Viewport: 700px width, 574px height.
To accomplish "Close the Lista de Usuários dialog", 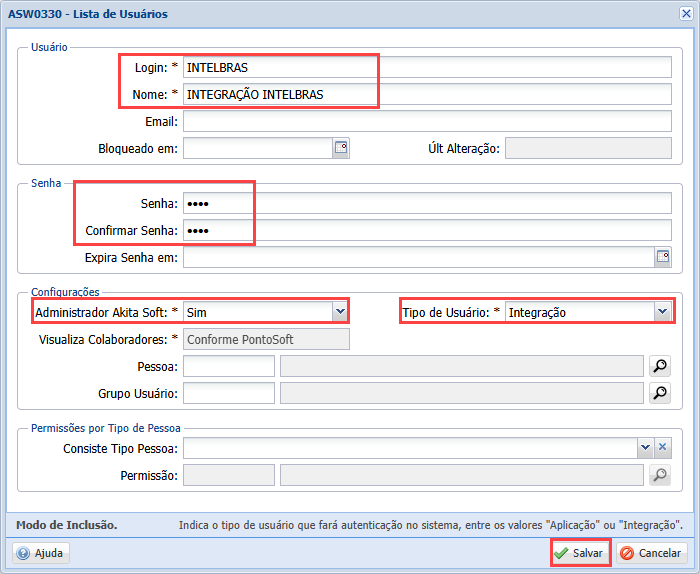I will pyautogui.click(x=684, y=14).
